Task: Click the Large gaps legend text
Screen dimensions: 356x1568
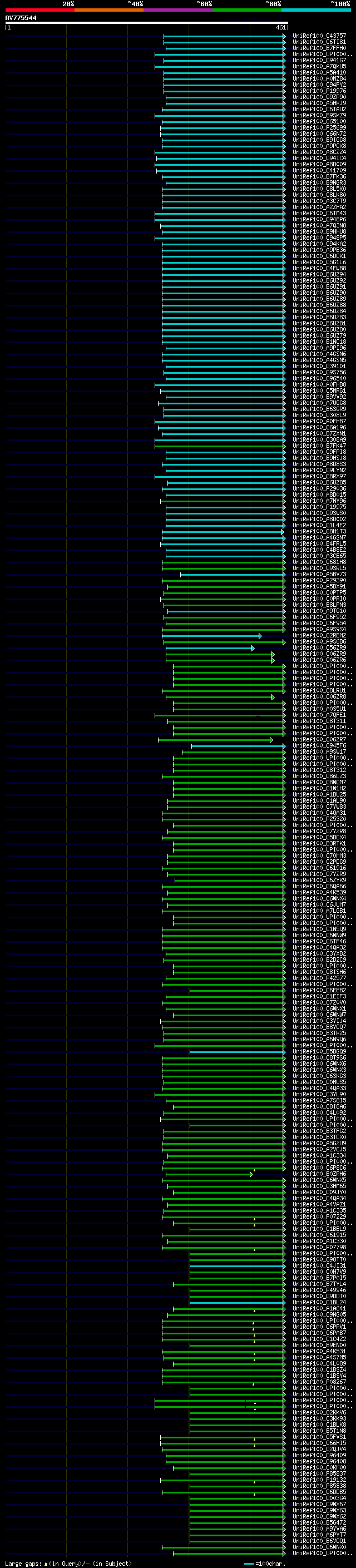Action: (x=68, y=1564)
